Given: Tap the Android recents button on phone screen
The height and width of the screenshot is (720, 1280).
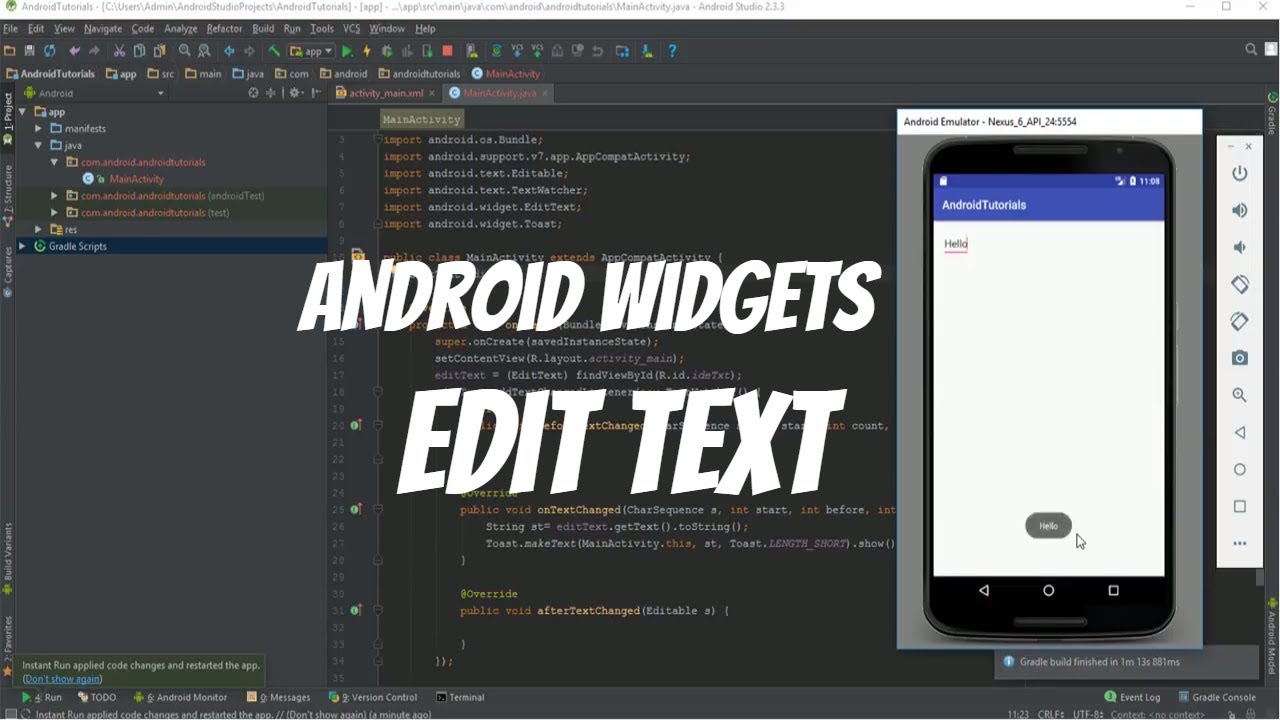Looking at the screenshot, I should (x=1113, y=591).
